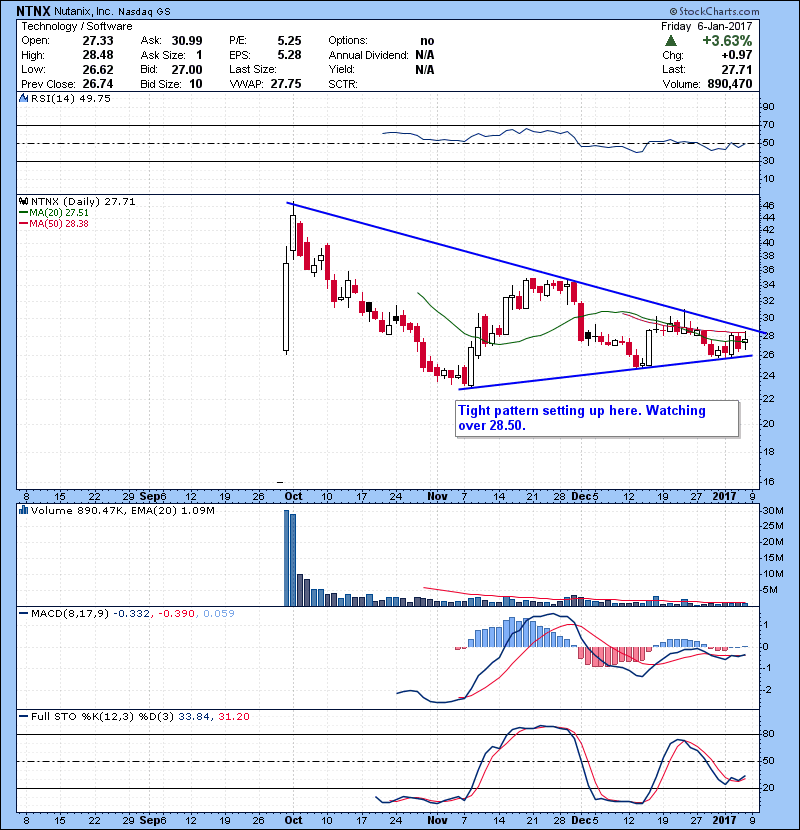Click the red MA(50) 28.38 legend
The height and width of the screenshot is (830, 800).
pos(53,223)
